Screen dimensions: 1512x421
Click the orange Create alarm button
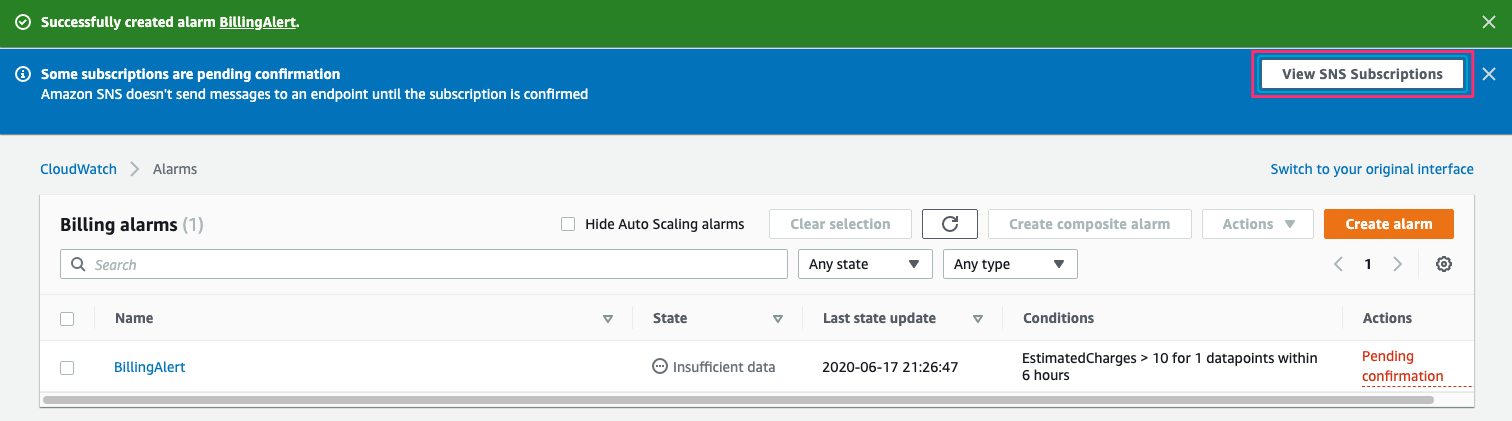coord(1389,224)
